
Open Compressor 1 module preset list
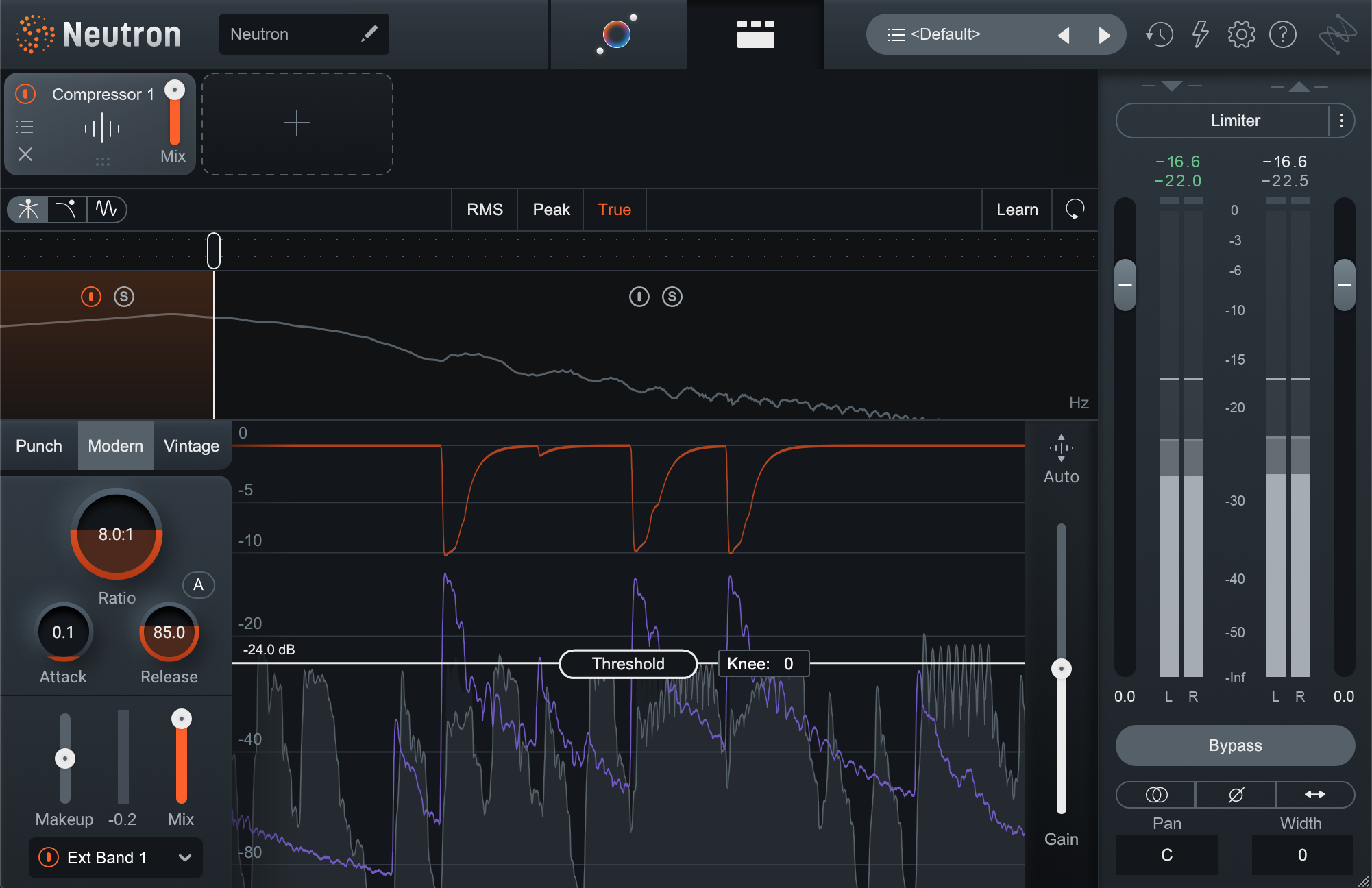[x=25, y=127]
